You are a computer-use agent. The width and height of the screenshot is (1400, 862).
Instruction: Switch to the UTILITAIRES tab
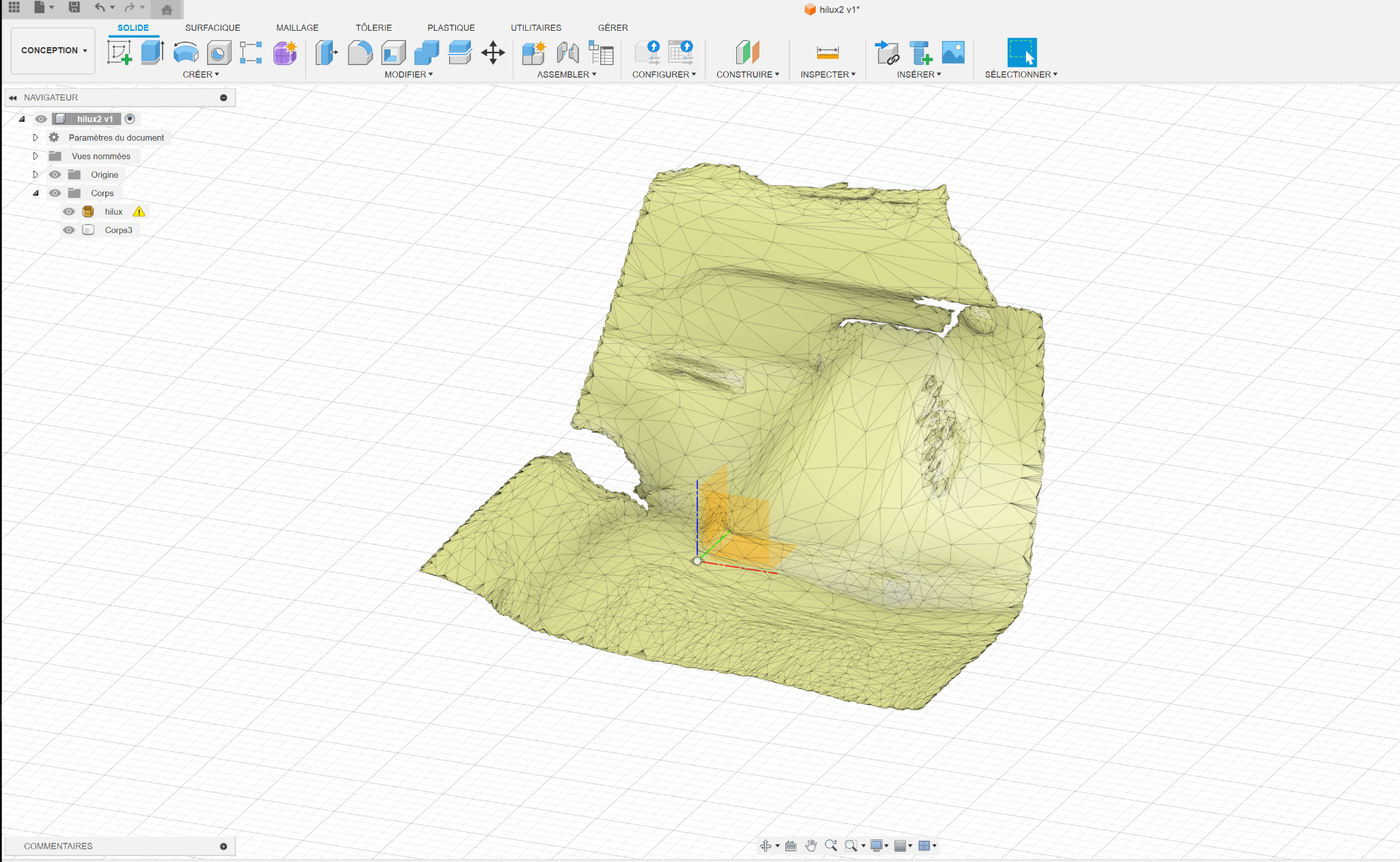[x=536, y=28]
